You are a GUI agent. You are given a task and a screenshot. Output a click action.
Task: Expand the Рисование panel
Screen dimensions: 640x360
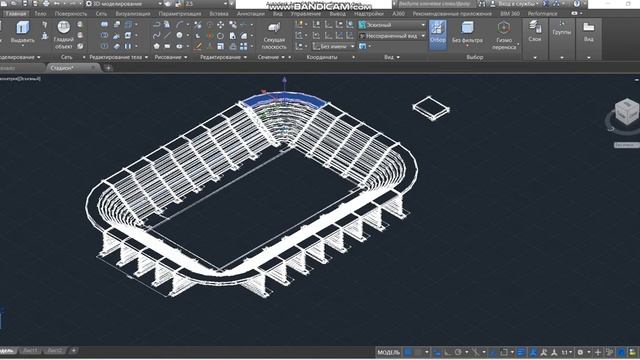[171, 57]
